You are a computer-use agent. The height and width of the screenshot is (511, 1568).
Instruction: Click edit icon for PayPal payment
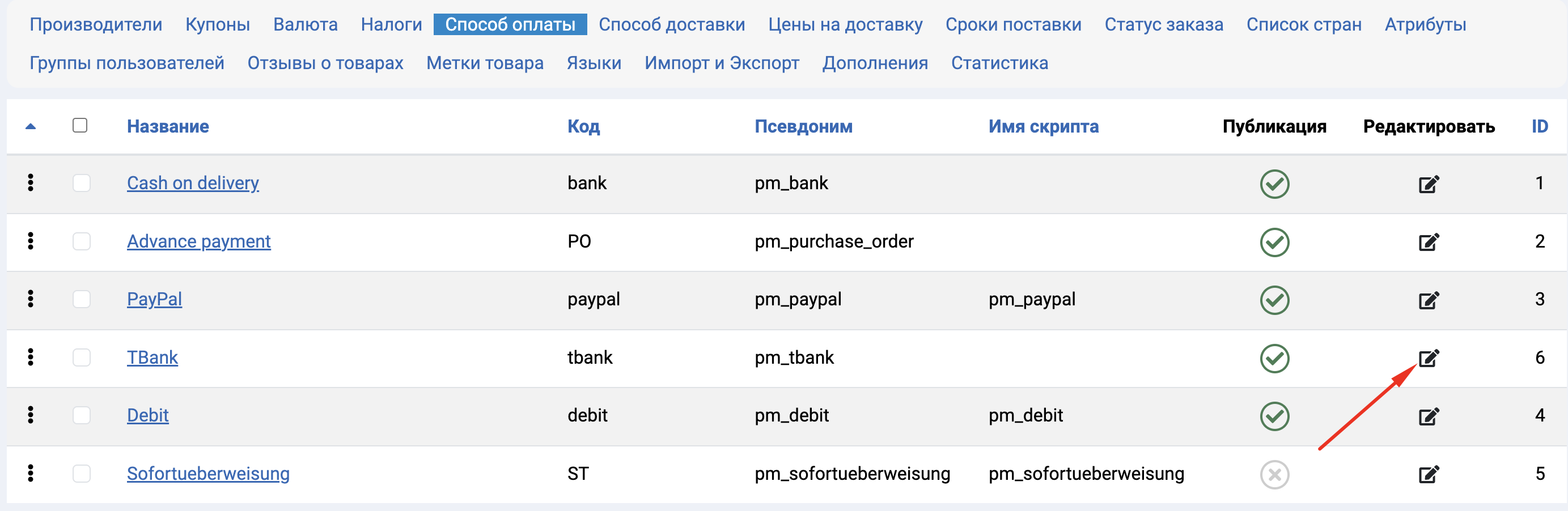1429,300
